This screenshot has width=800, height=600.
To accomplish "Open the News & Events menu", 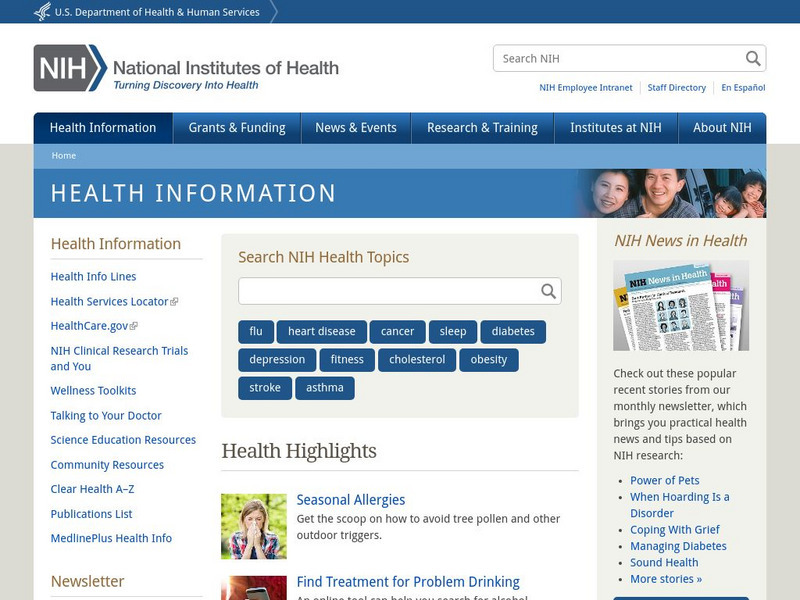I will 356,128.
